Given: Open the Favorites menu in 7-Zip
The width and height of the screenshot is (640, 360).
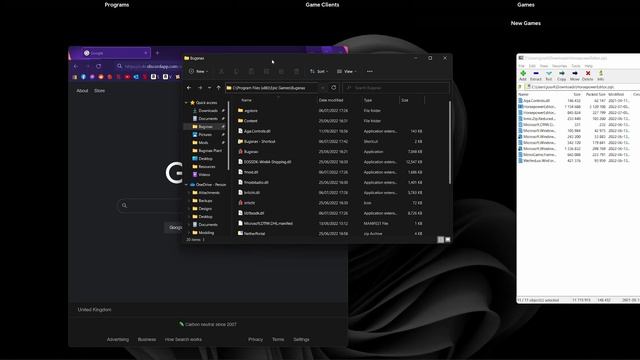Looking at the screenshot, I should (x=560, y=66).
